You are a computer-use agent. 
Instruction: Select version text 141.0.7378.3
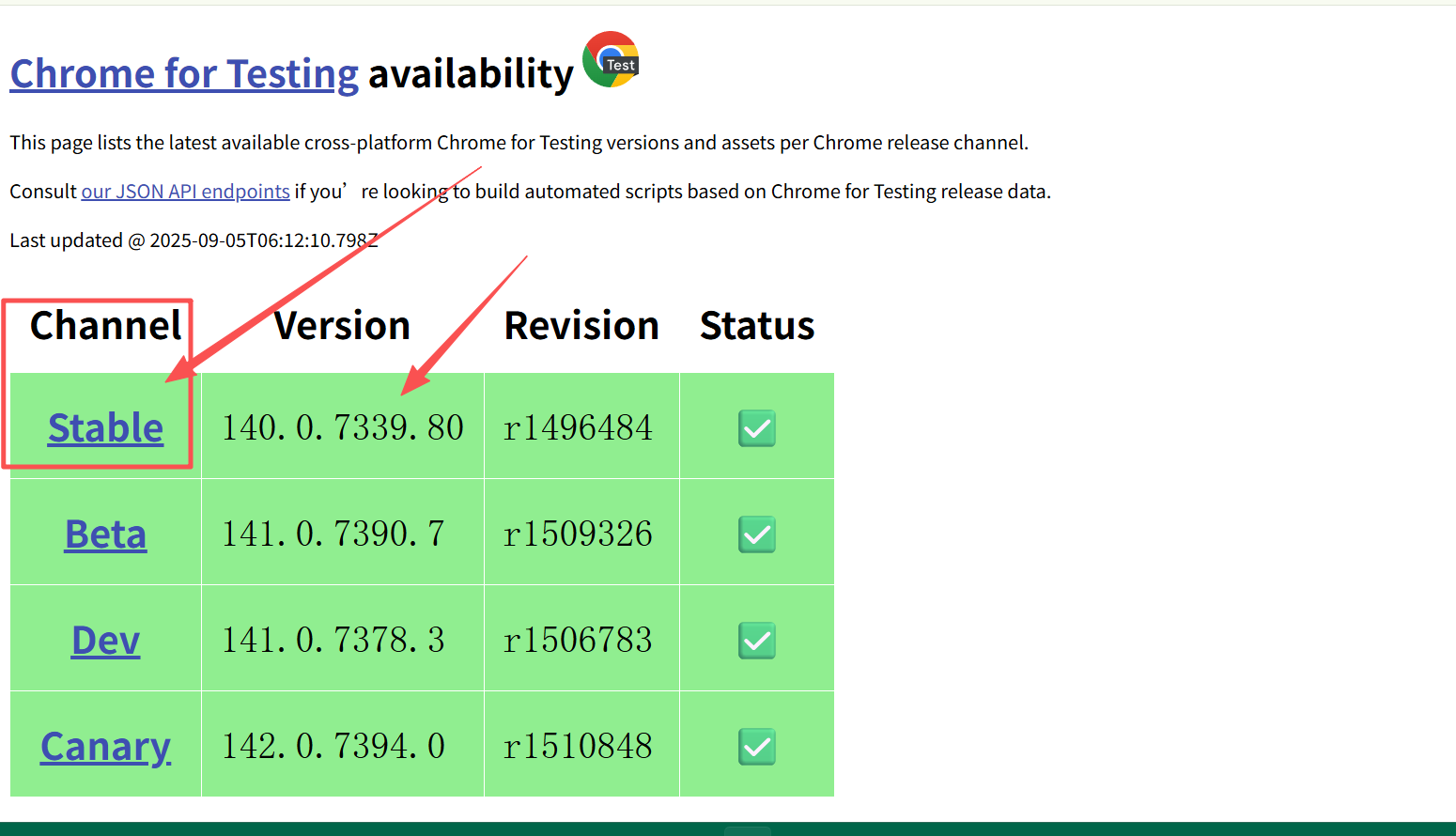coord(333,641)
